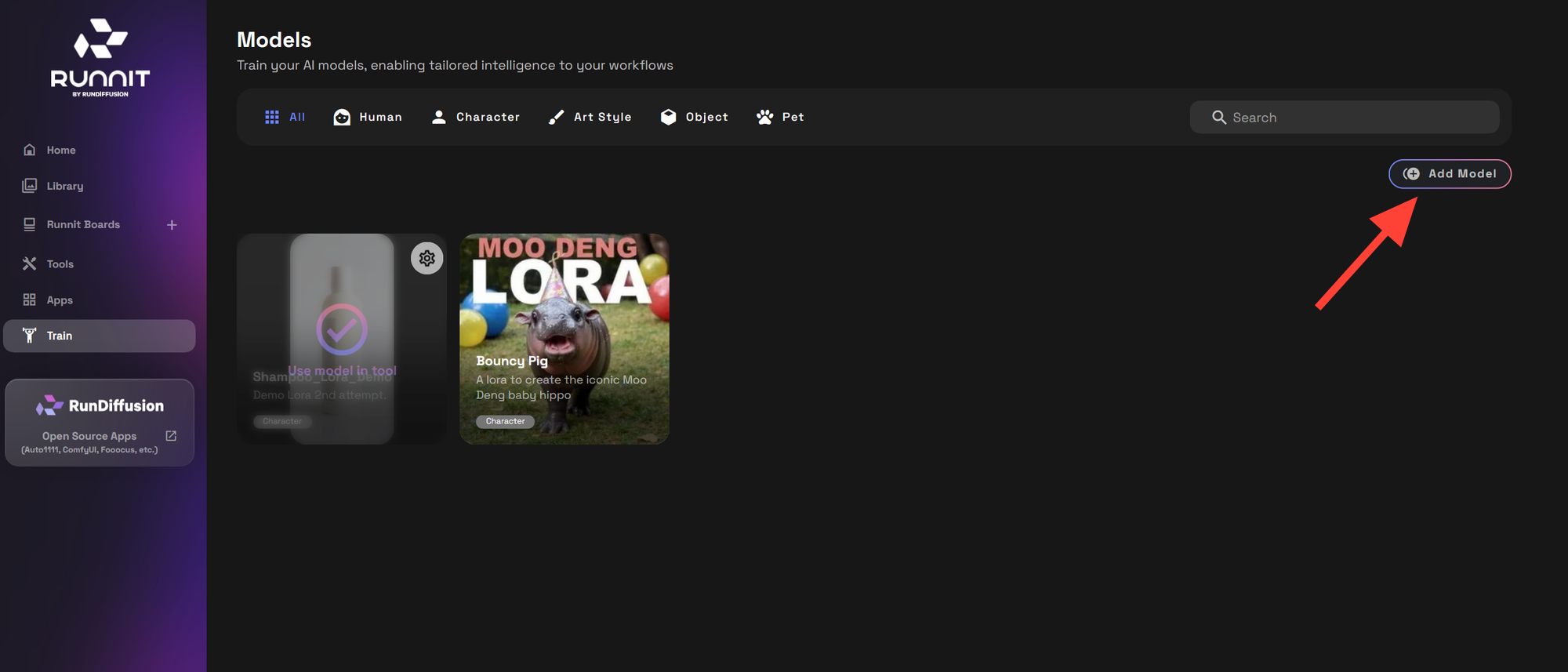This screenshot has height=672, width=1568.
Task: Click the search magnifier icon
Action: (1219, 118)
